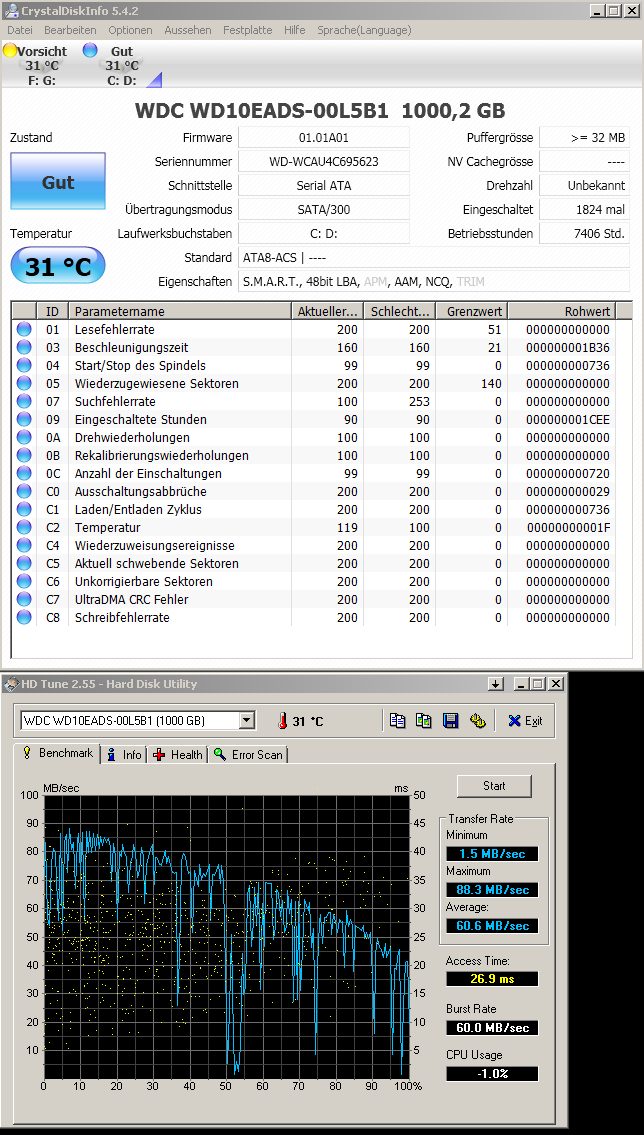The width and height of the screenshot is (644, 1135).
Task: Click the large Gut health status button
Action: click(x=58, y=182)
